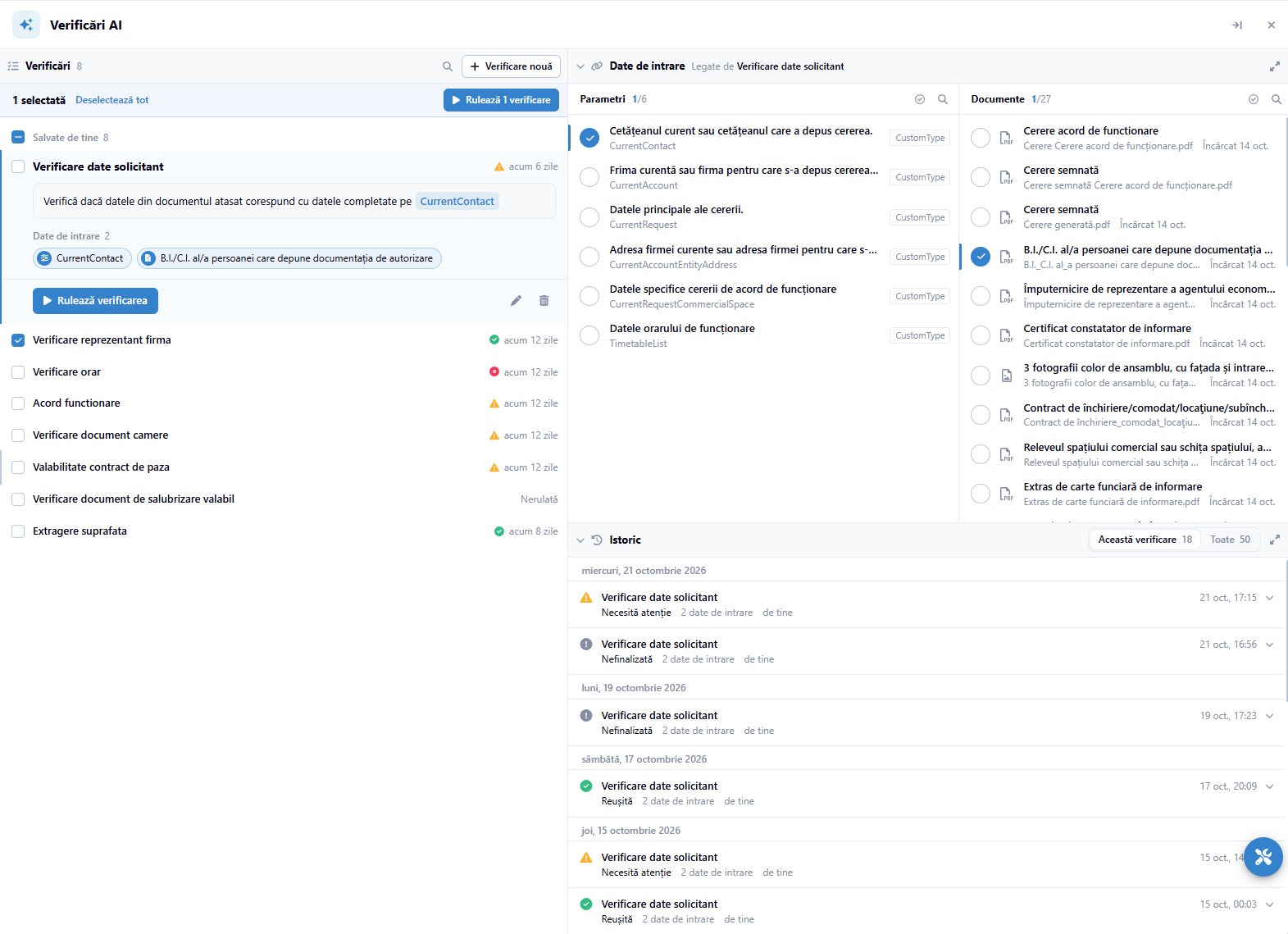Uncheck Verificare reprezentant firma checkbox
This screenshot has height=934, width=1288.
pyautogui.click(x=18, y=340)
